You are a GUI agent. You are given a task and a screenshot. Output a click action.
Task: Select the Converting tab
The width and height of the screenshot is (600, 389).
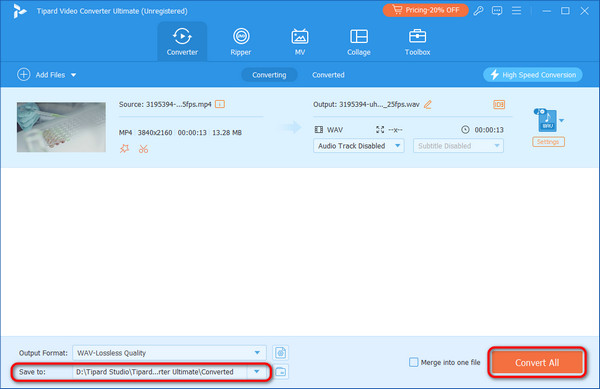coord(269,75)
